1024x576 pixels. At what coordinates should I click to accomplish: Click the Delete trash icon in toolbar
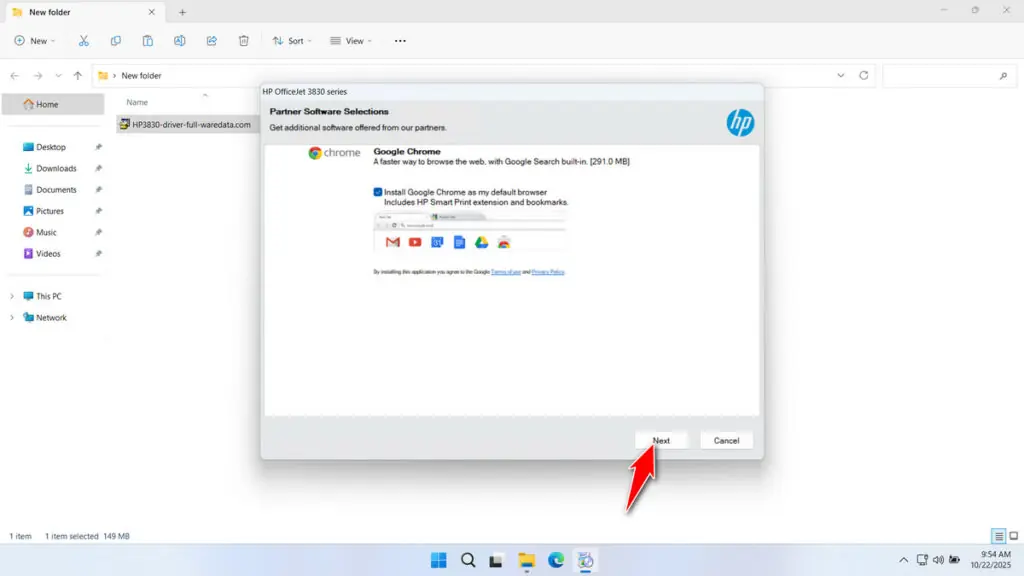[x=244, y=41]
